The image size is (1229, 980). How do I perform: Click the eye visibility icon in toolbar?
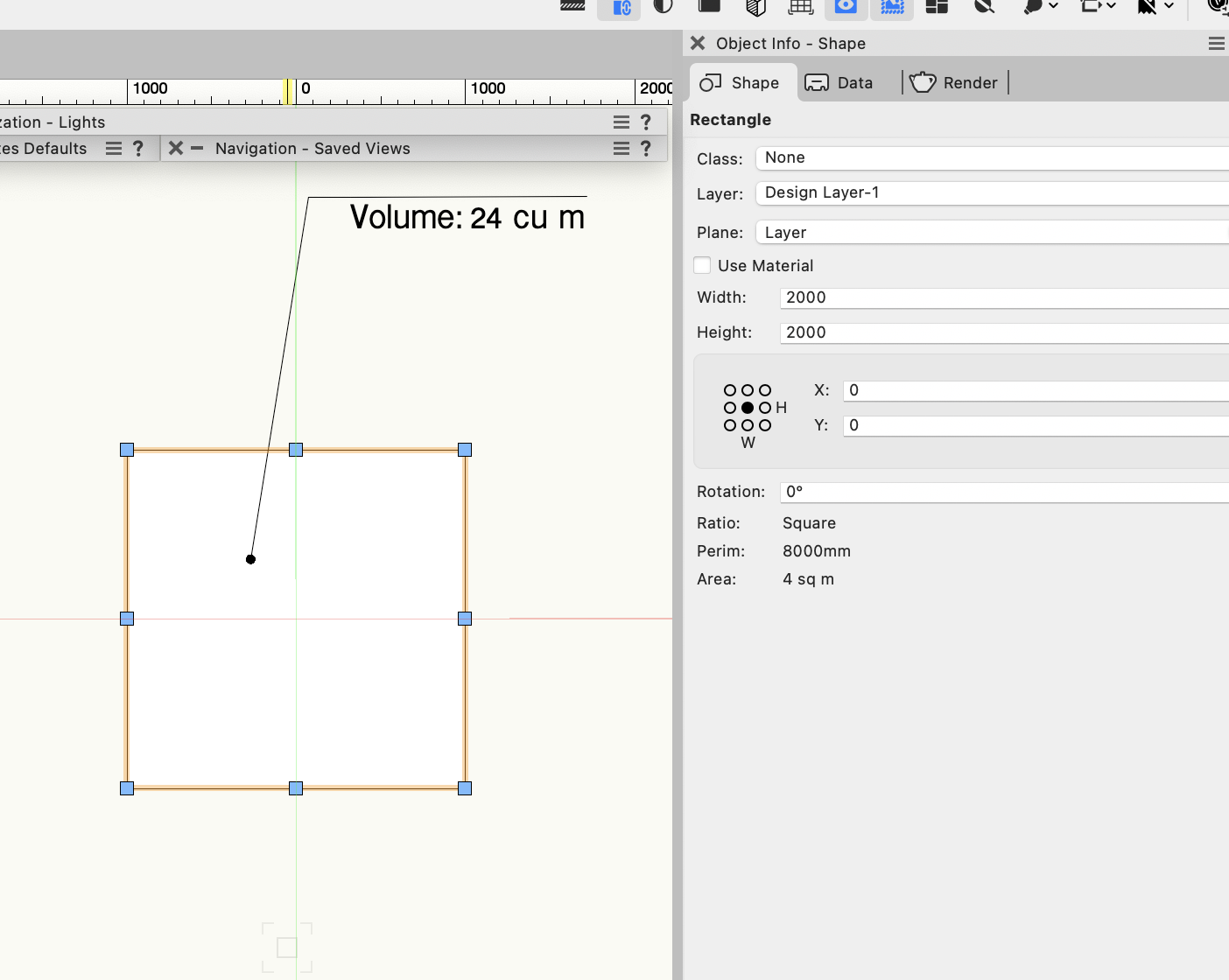pyautogui.click(x=846, y=7)
